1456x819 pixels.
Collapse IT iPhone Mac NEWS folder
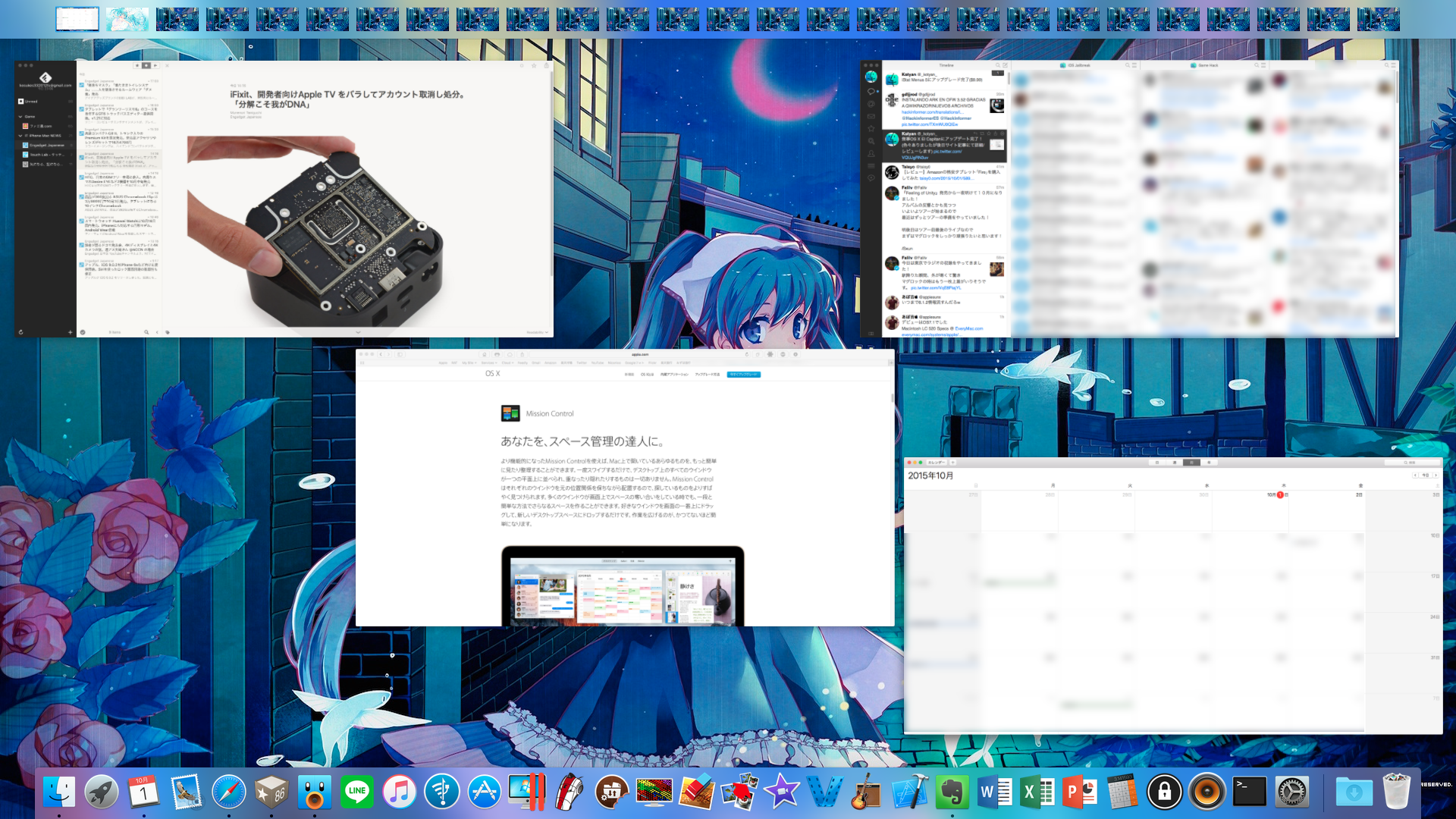20,136
